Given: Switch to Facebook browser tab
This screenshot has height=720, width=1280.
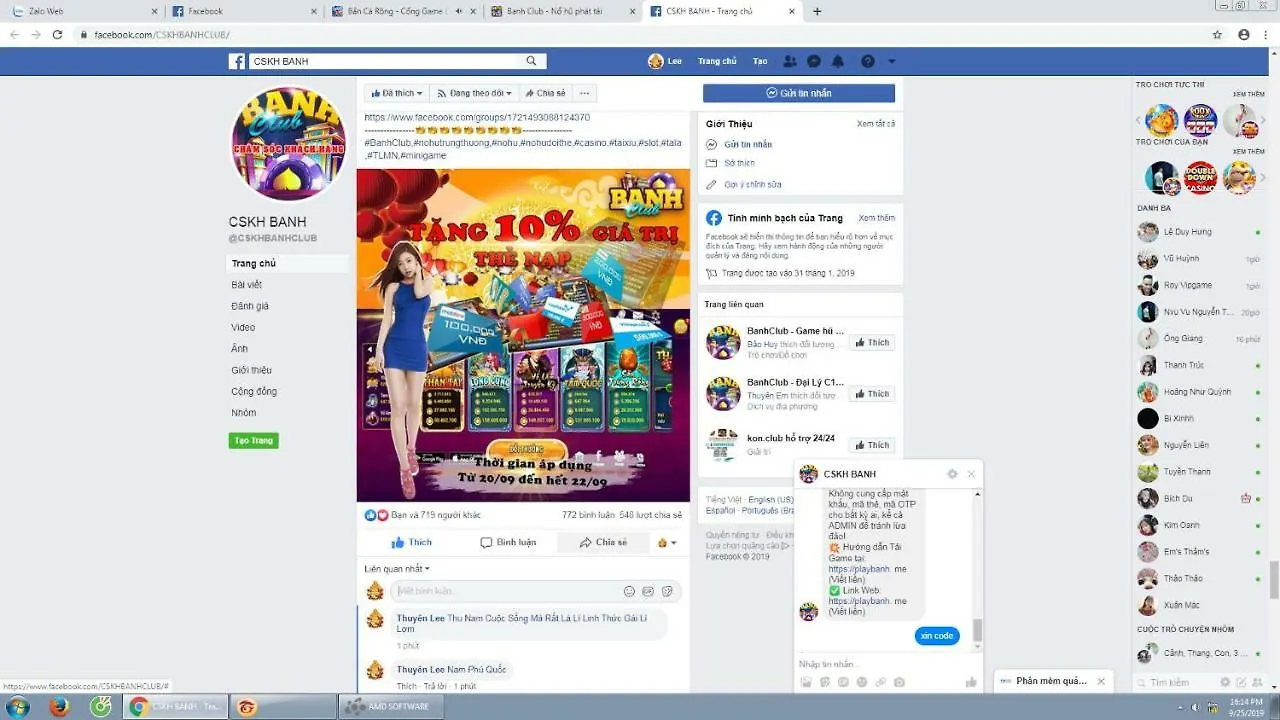Looking at the screenshot, I should tap(243, 11).
